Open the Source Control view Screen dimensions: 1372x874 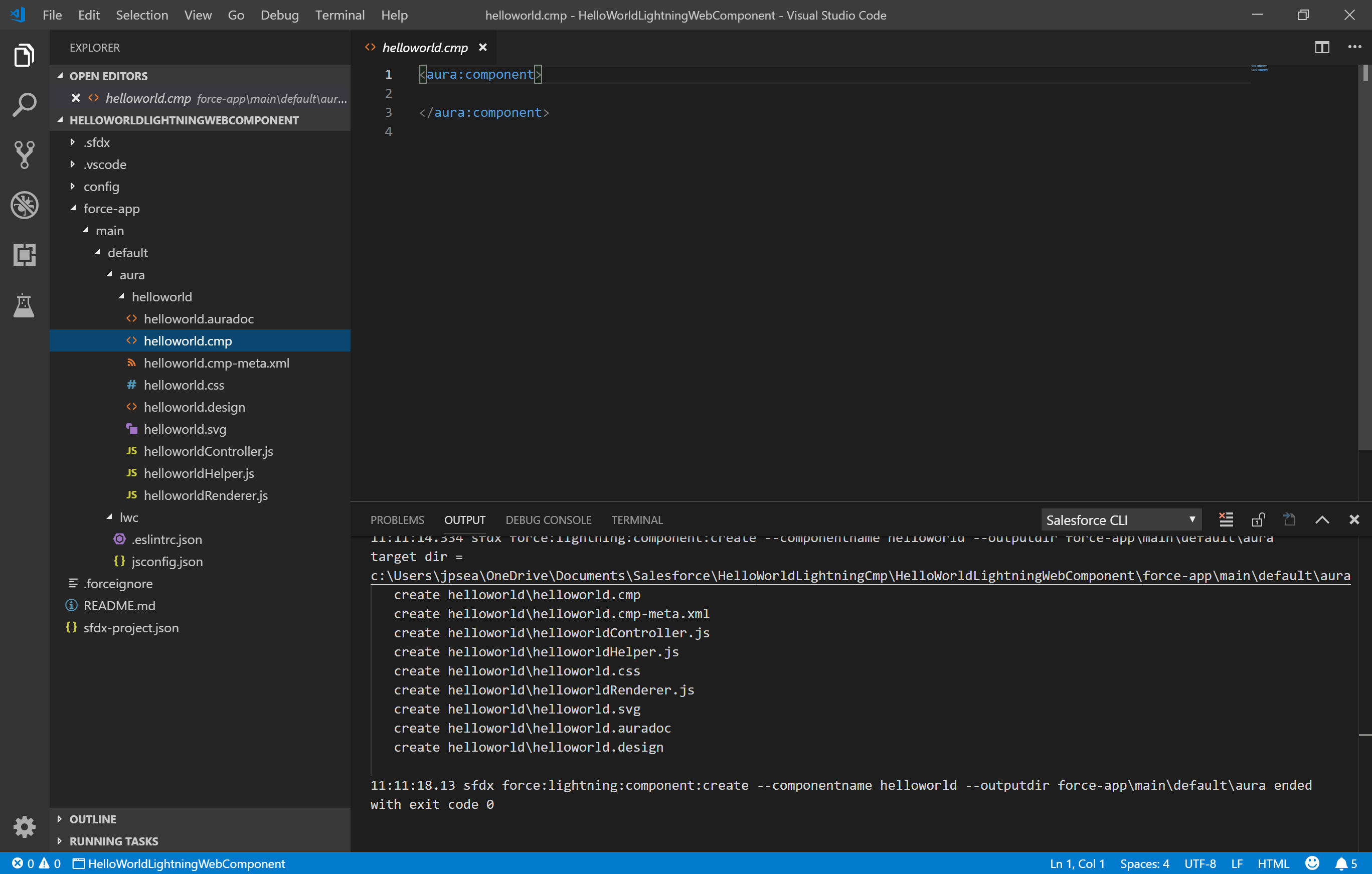(x=24, y=154)
